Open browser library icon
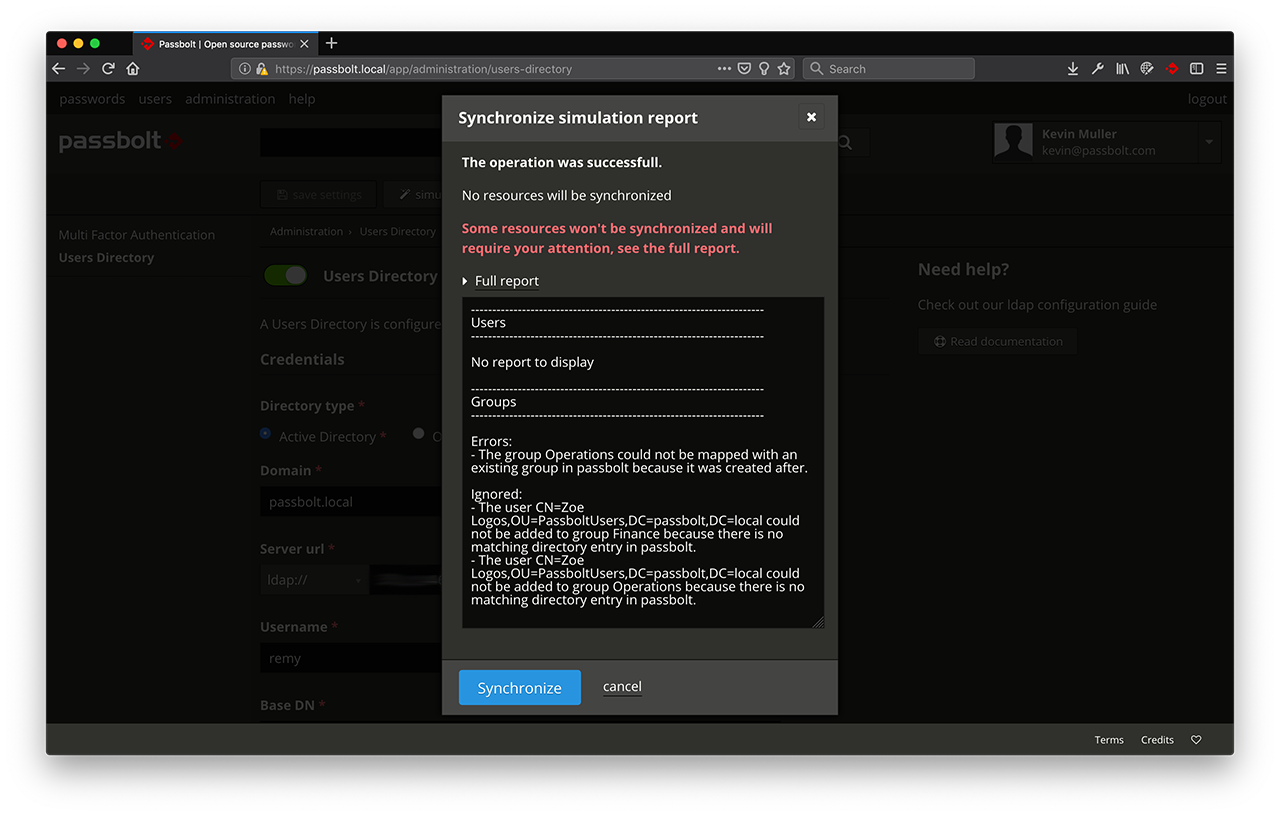1280x816 pixels. pos(1122,69)
